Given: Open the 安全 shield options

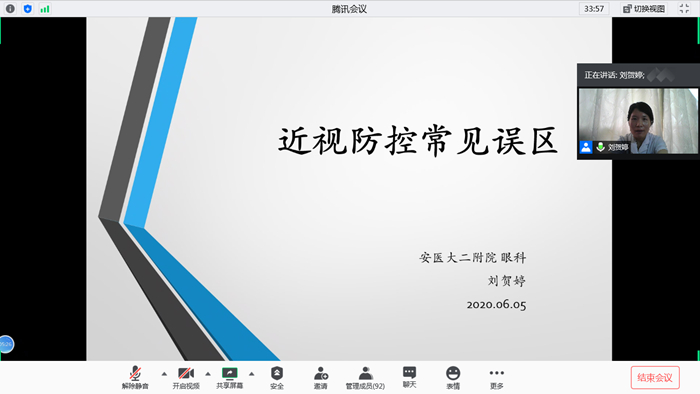Looking at the screenshot, I should pyautogui.click(x=277, y=377).
